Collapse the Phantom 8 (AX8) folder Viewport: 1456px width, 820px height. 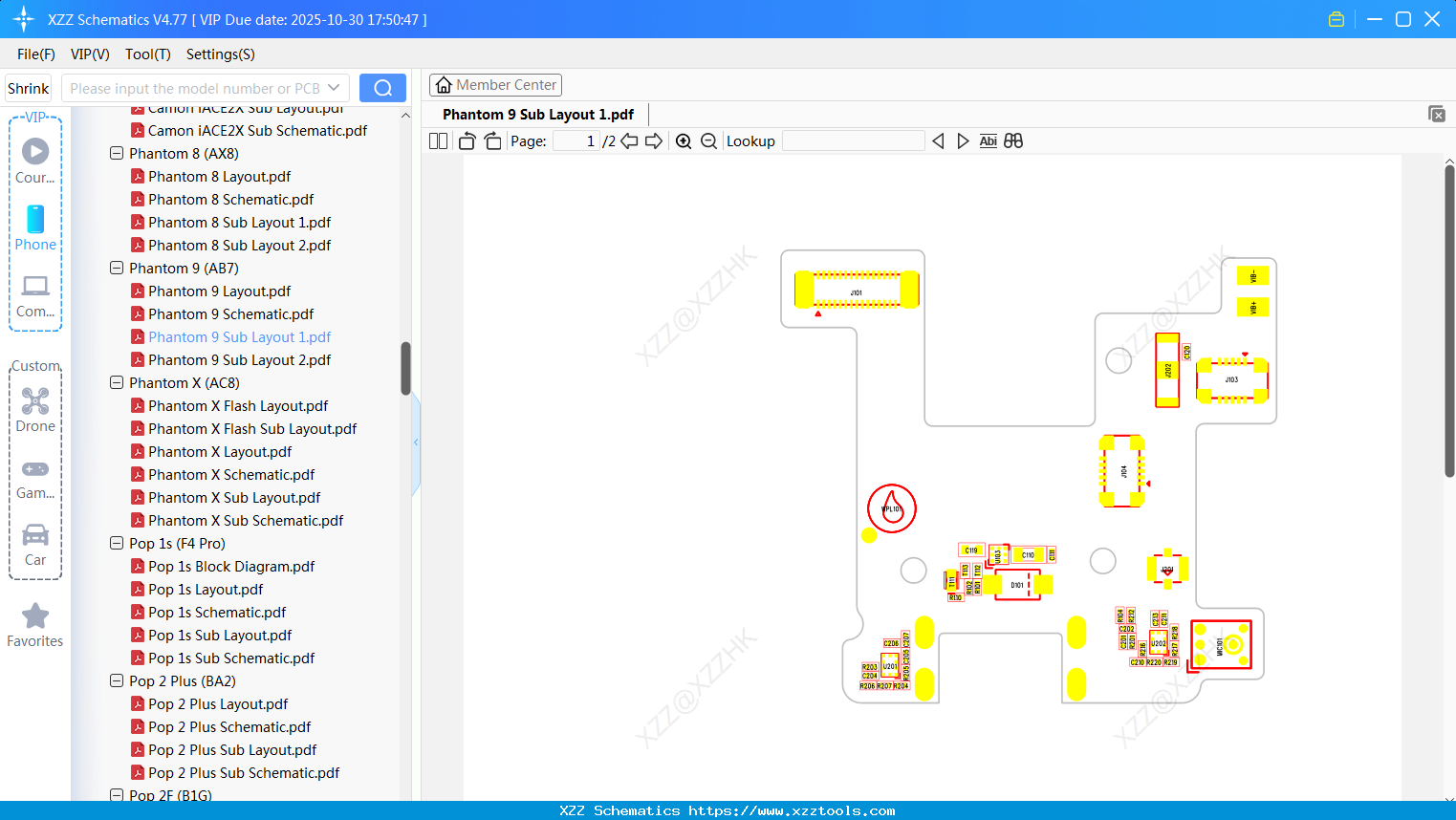(x=117, y=153)
